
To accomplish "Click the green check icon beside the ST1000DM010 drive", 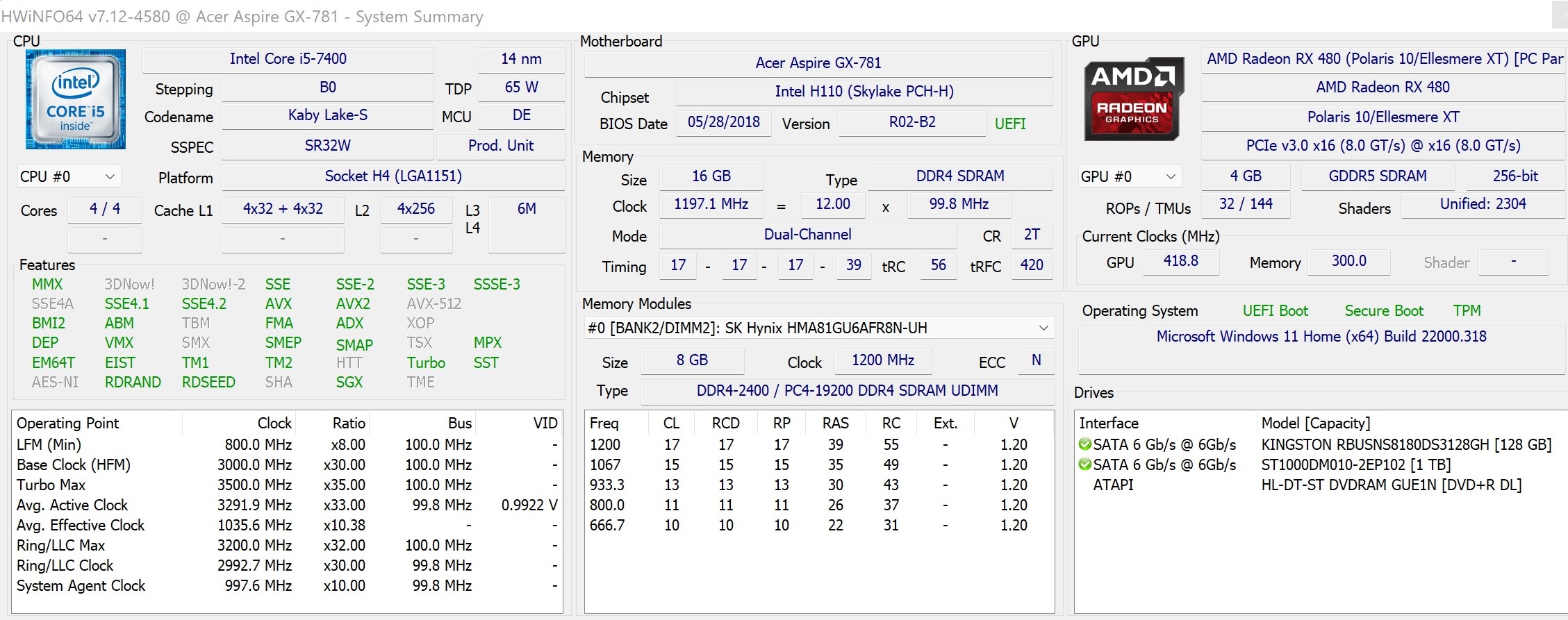I will pos(1084,464).
